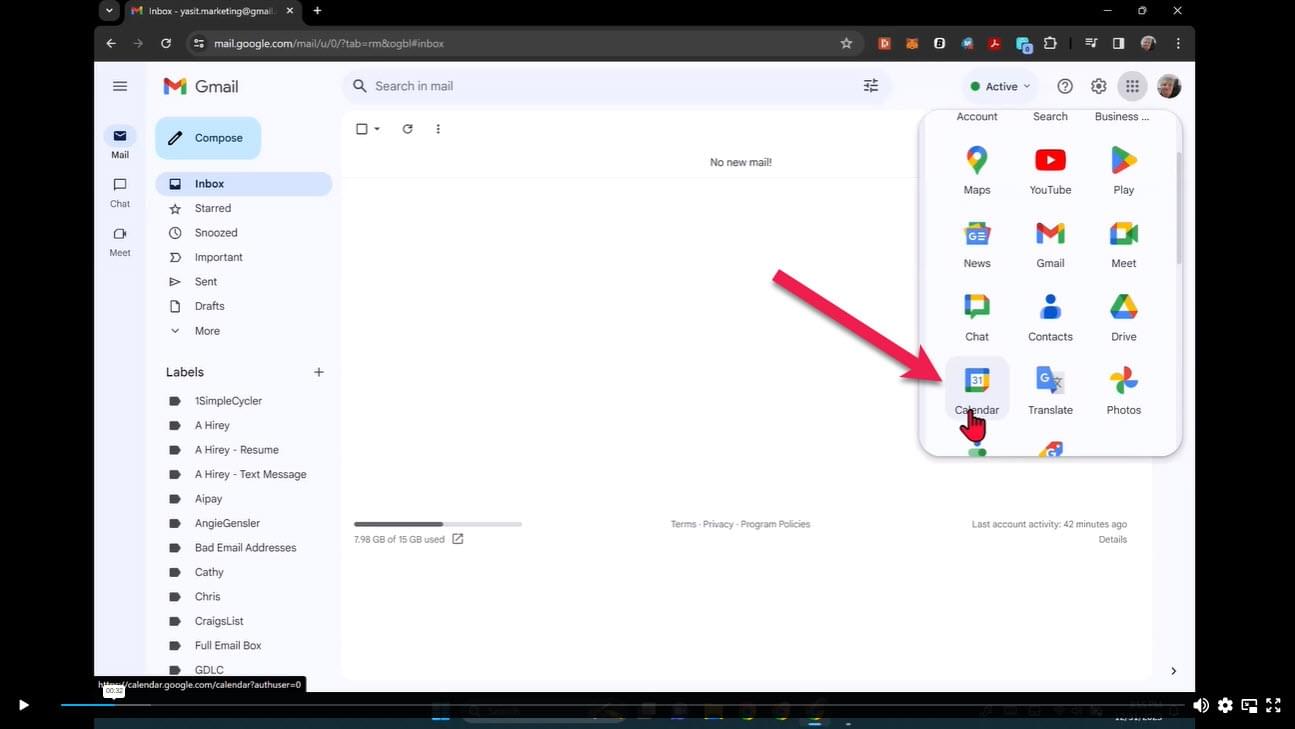Tick the select-all mail checkbox
This screenshot has width=1295, height=729.
point(362,129)
